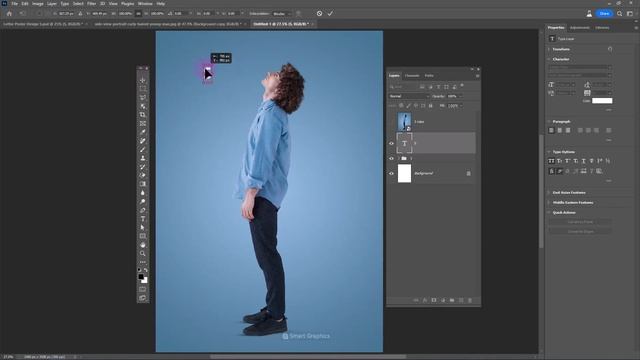The image size is (640, 360).
Task: Open the File menu
Action: tap(15, 4)
